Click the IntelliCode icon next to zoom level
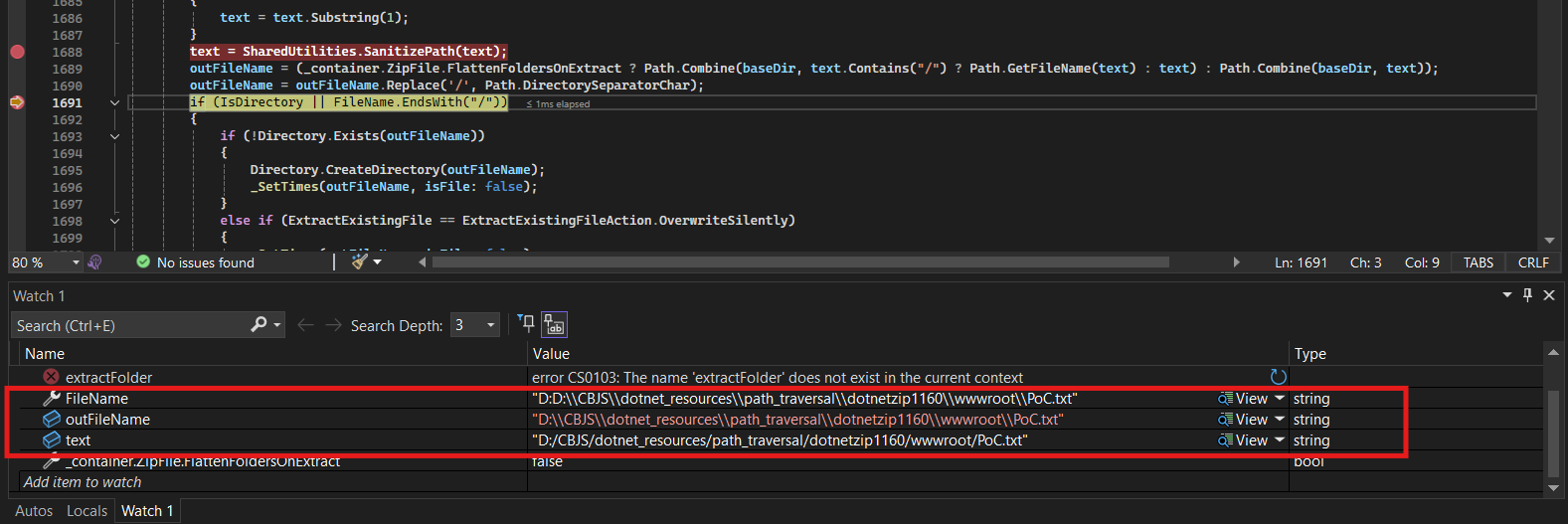 tap(95, 262)
